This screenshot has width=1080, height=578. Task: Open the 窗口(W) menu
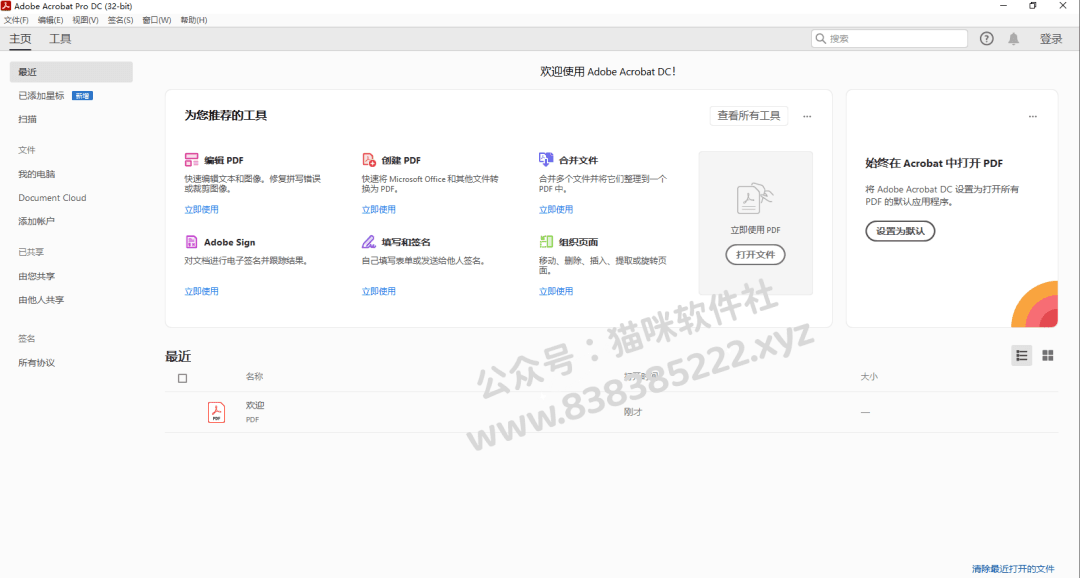click(x=156, y=20)
